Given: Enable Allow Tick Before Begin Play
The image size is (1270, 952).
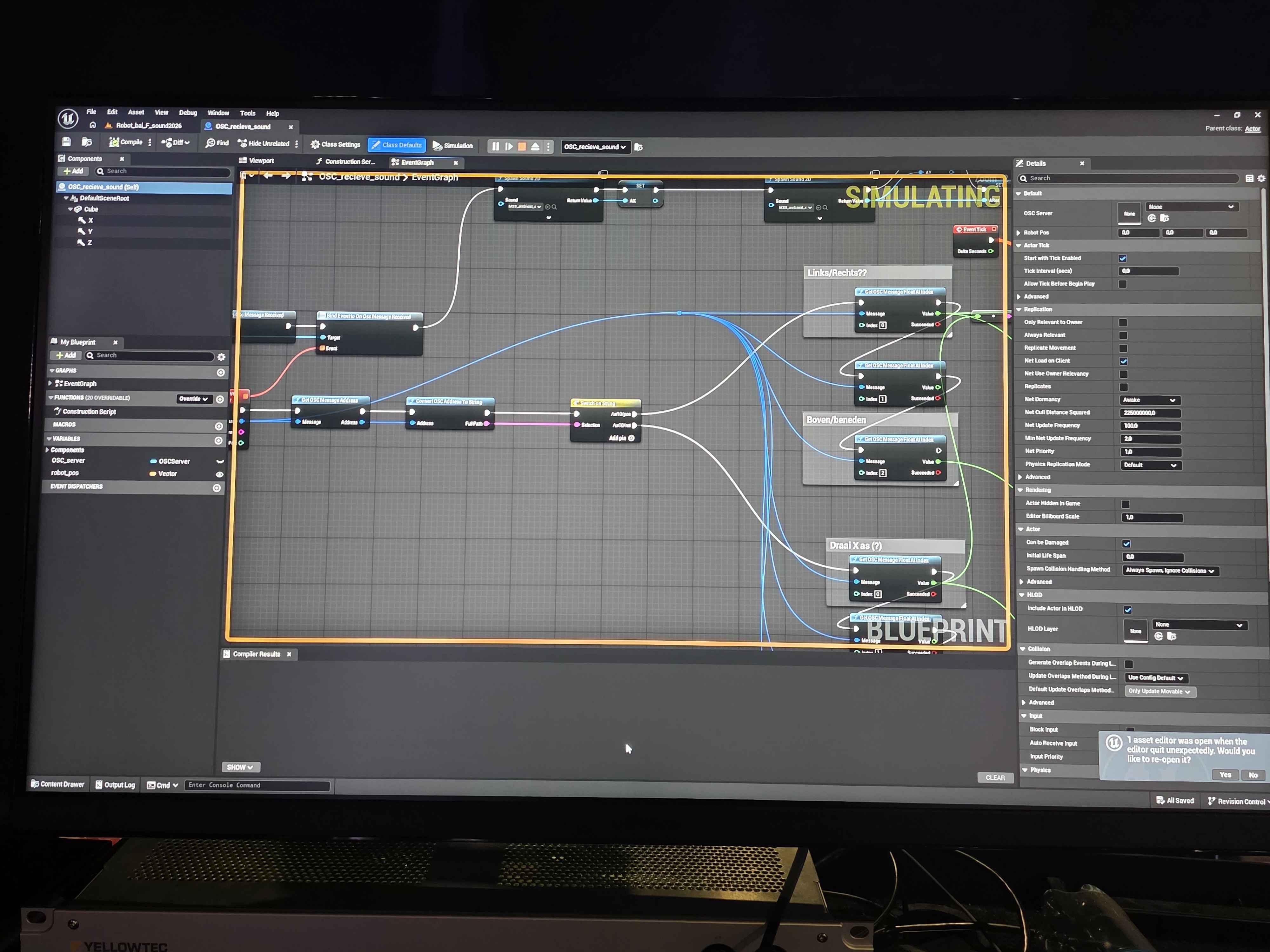Looking at the screenshot, I should [x=1122, y=283].
